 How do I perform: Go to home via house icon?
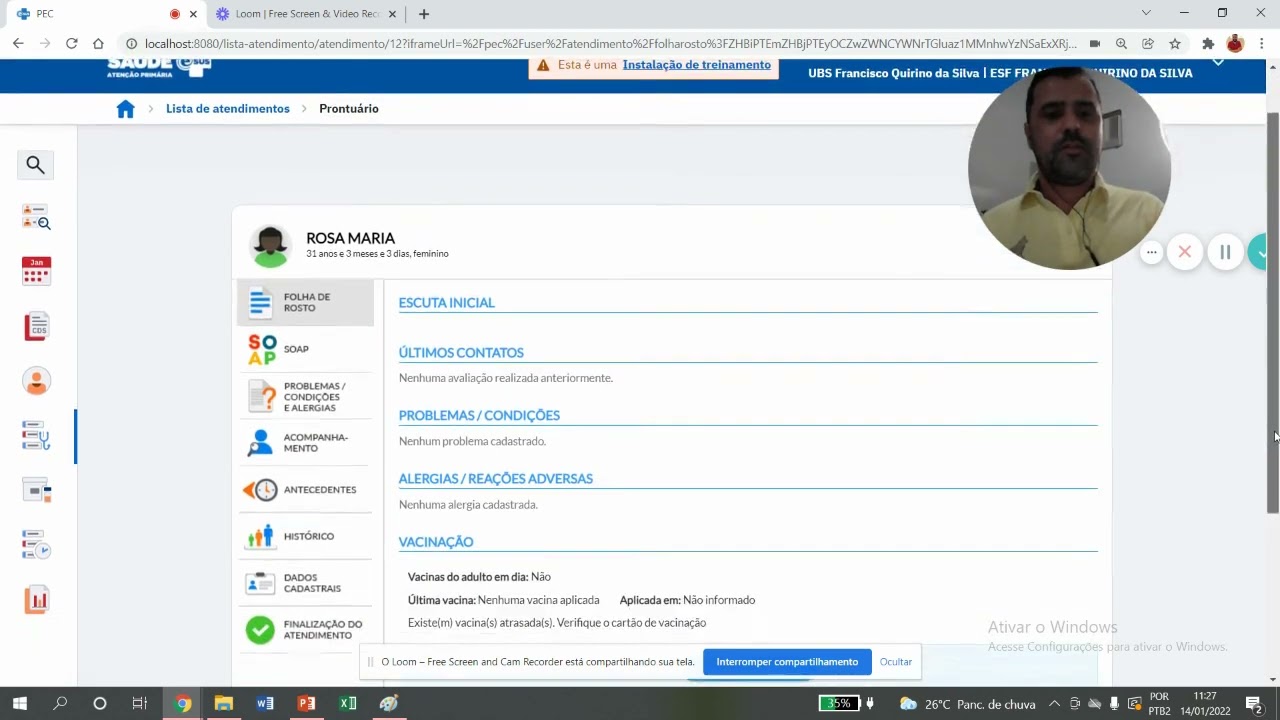click(x=125, y=109)
